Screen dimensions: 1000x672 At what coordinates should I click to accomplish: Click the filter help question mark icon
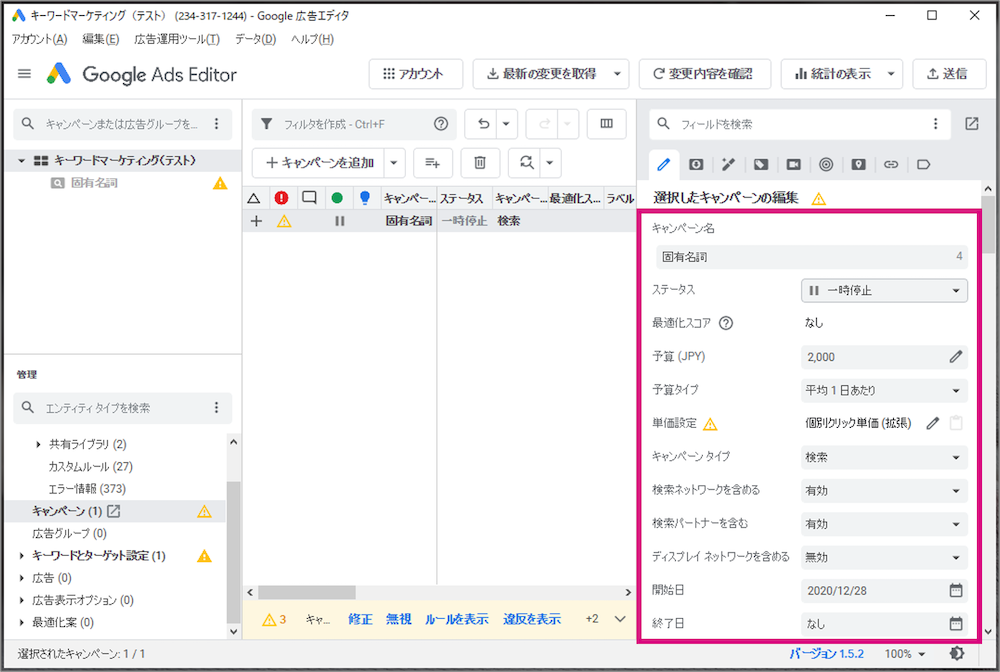pos(441,124)
